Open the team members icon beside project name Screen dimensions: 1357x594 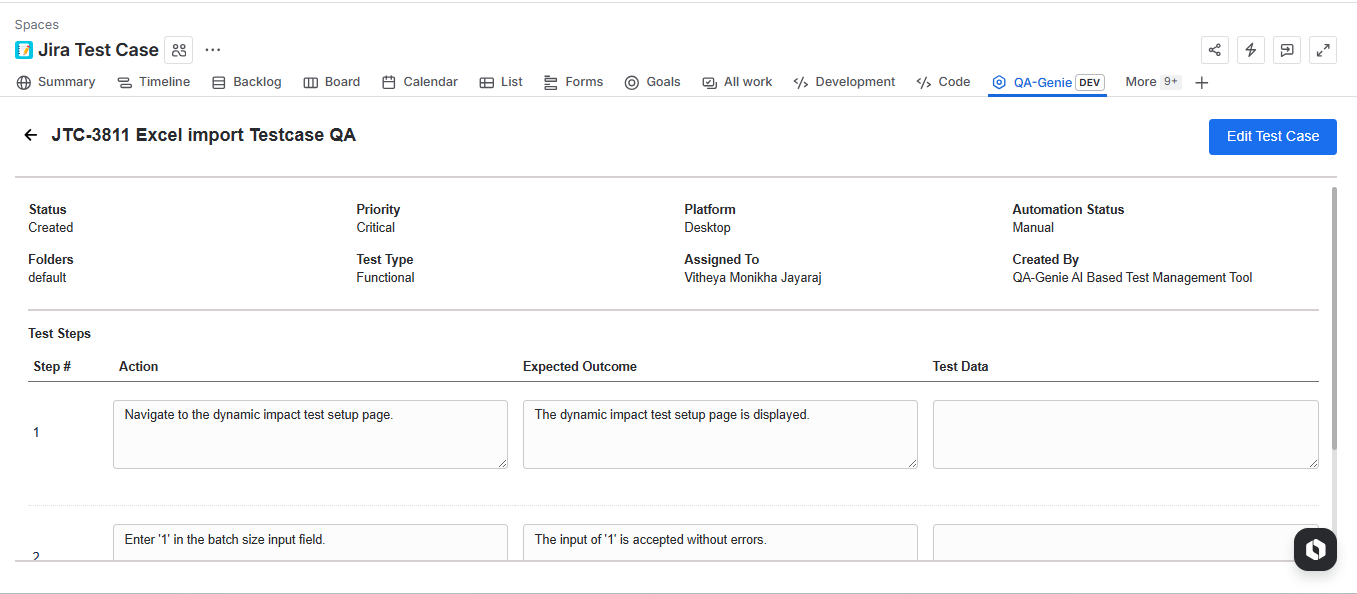point(178,50)
